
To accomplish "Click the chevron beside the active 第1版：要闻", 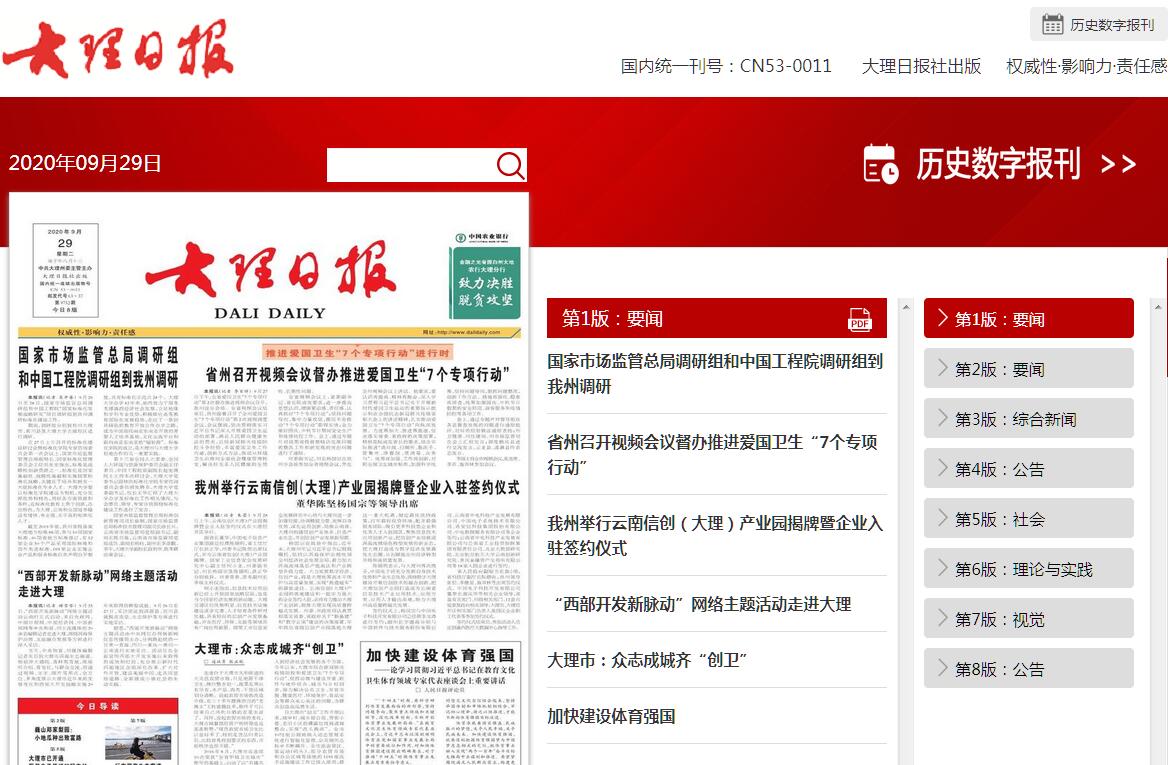I will pos(942,318).
